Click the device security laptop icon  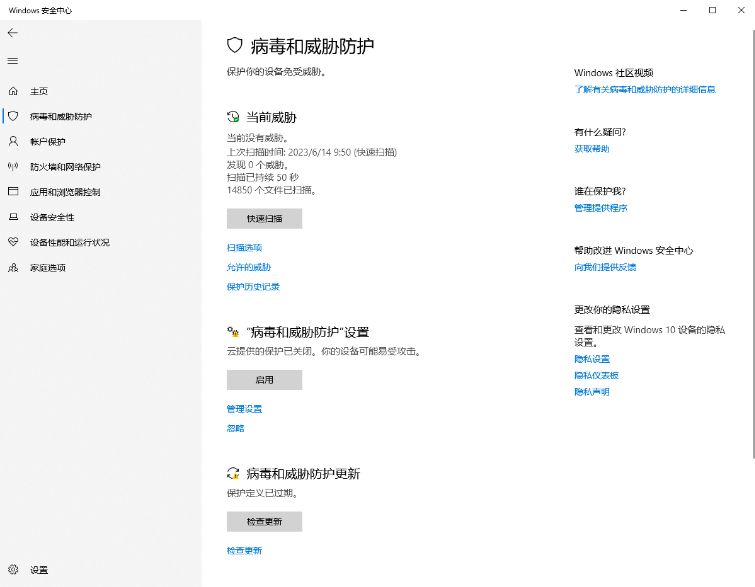click(x=13, y=217)
